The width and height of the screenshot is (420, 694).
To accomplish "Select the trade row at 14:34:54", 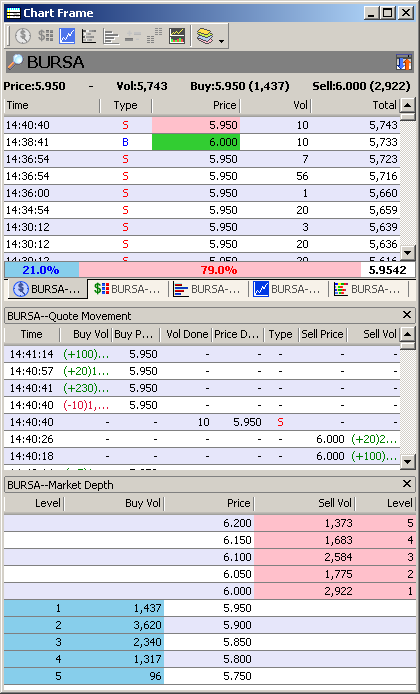I will [x=202, y=210].
